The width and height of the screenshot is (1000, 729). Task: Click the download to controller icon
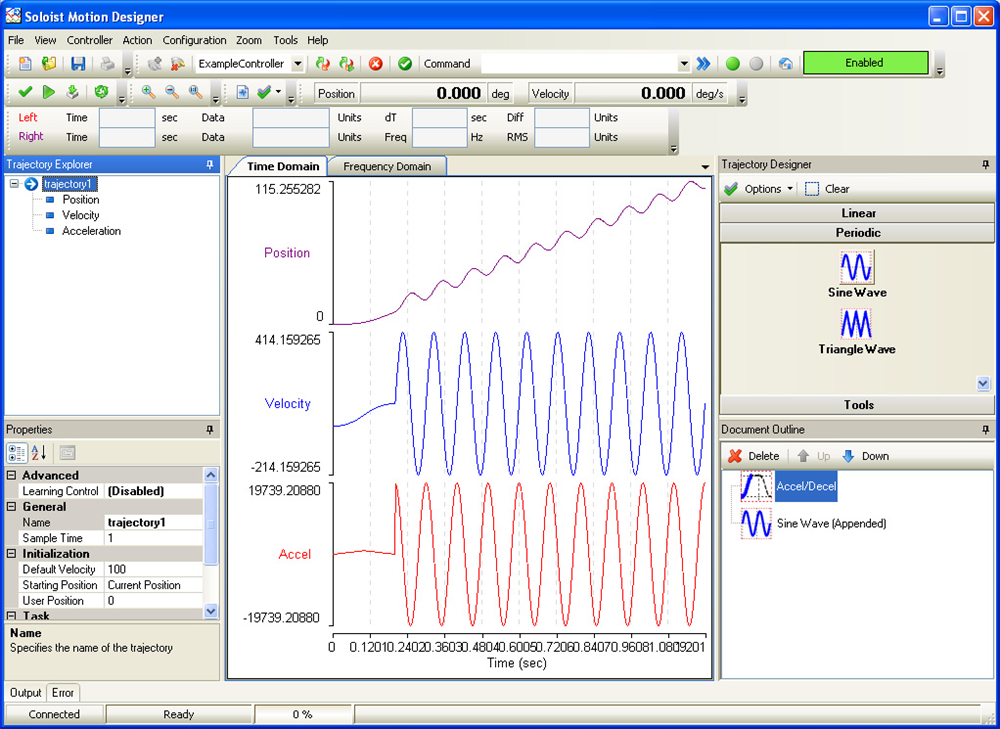click(72, 92)
